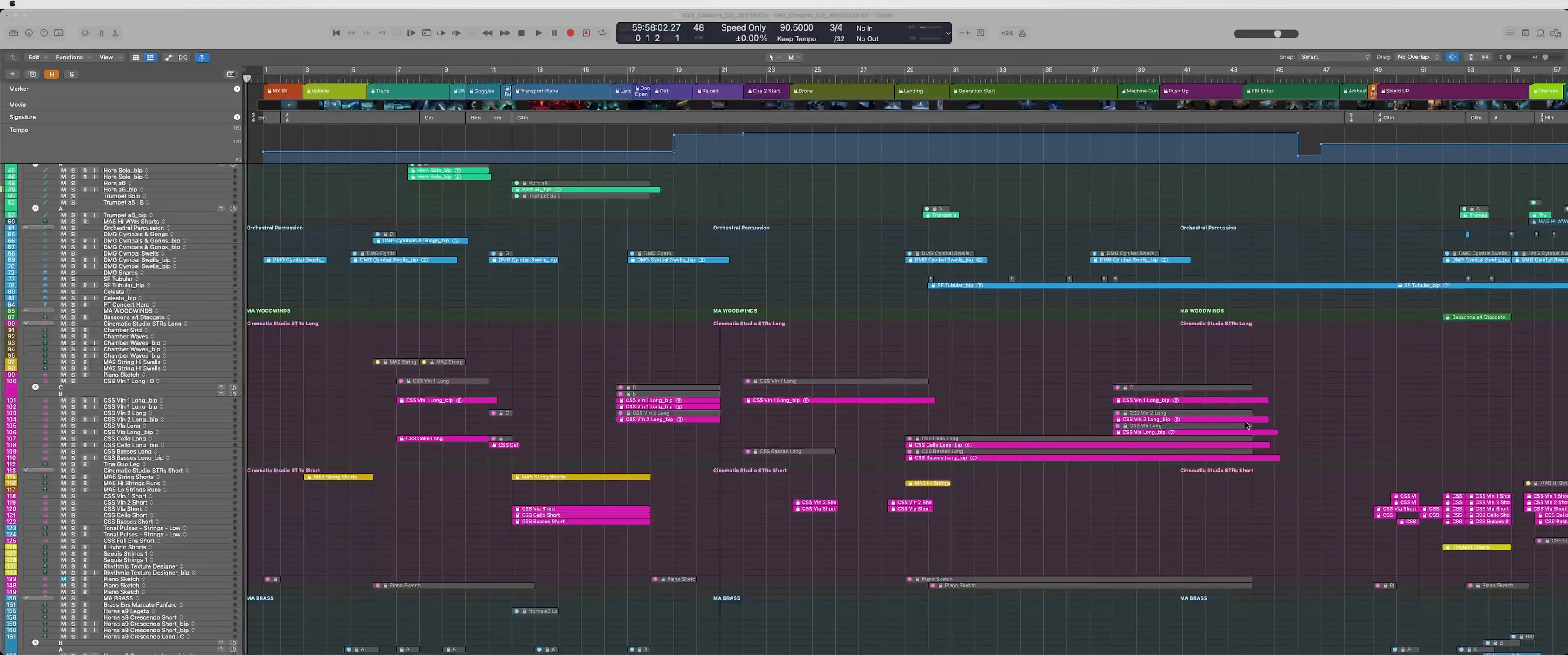Open the Edit menu
Screen dimensions: 1568x655
(x=38, y=57)
